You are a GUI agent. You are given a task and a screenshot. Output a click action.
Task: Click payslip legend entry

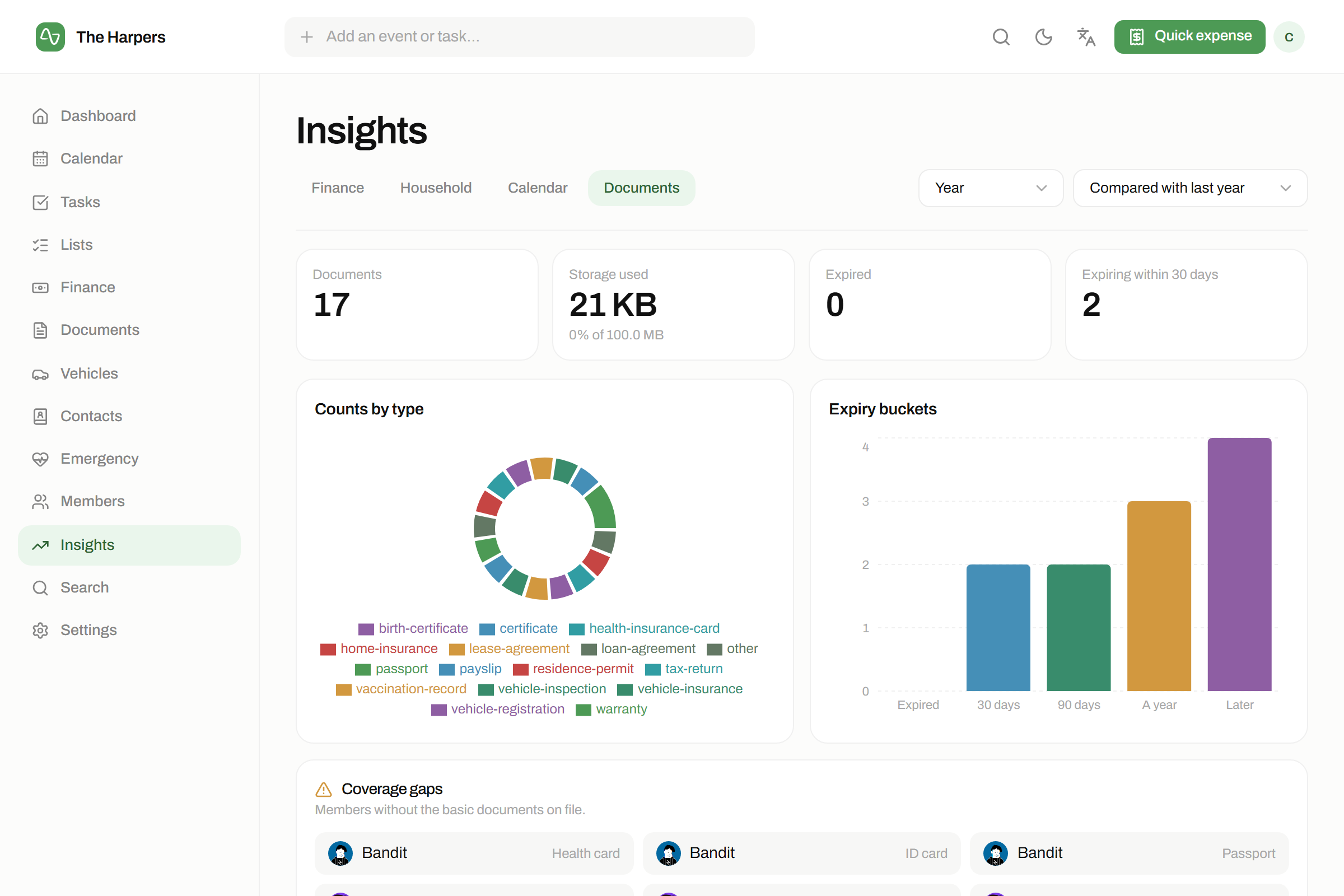click(470, 669)
